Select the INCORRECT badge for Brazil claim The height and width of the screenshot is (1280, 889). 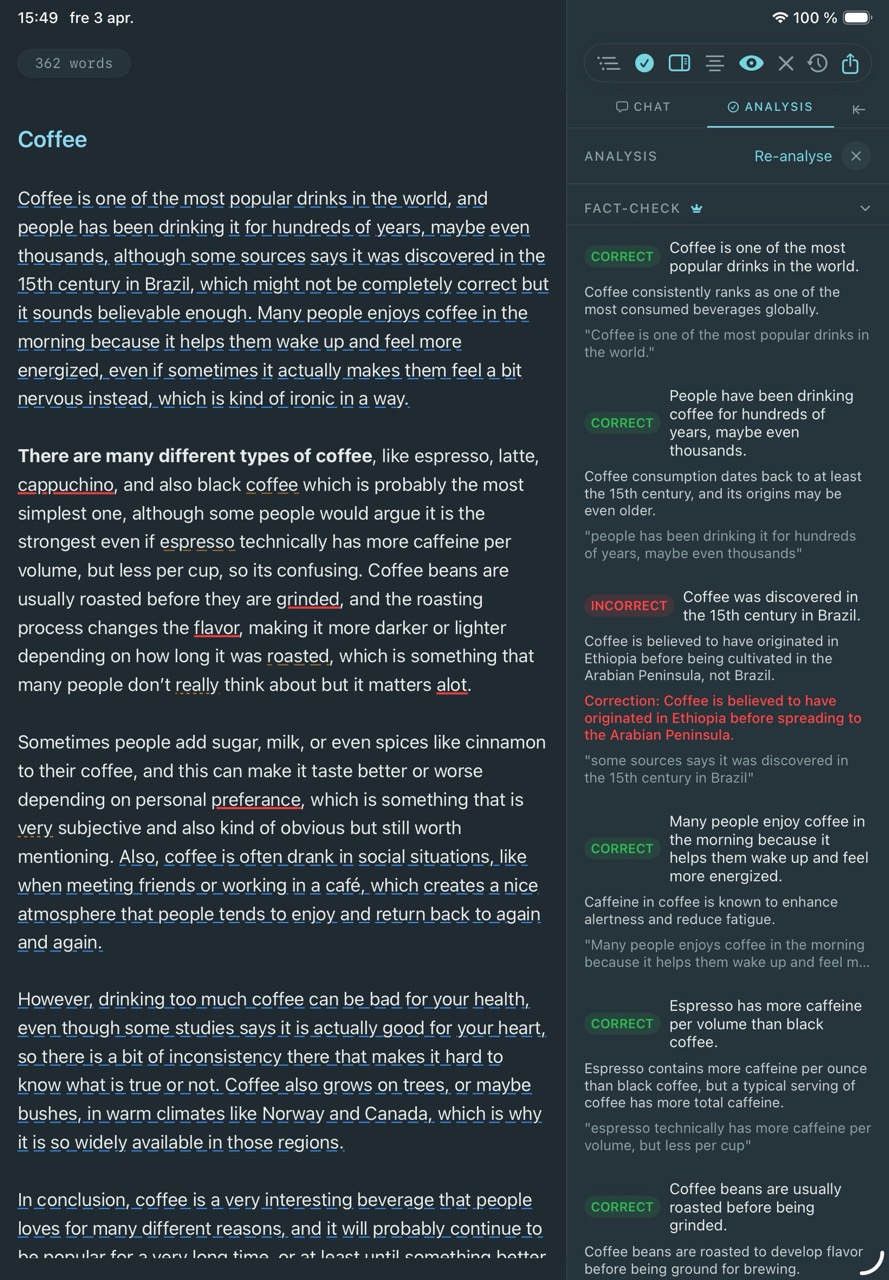coord(628,606)
